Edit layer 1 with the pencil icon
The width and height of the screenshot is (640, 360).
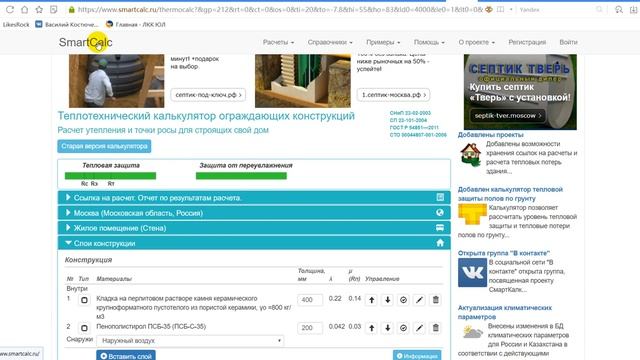(419, 300)
